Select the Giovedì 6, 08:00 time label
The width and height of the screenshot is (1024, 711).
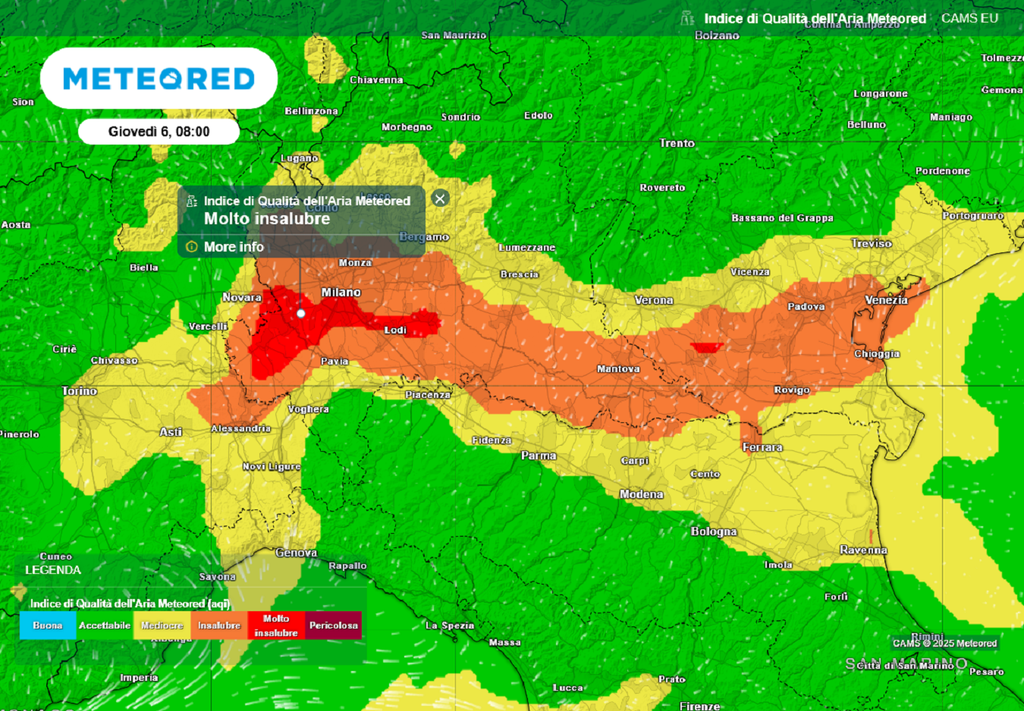(159, 132)
